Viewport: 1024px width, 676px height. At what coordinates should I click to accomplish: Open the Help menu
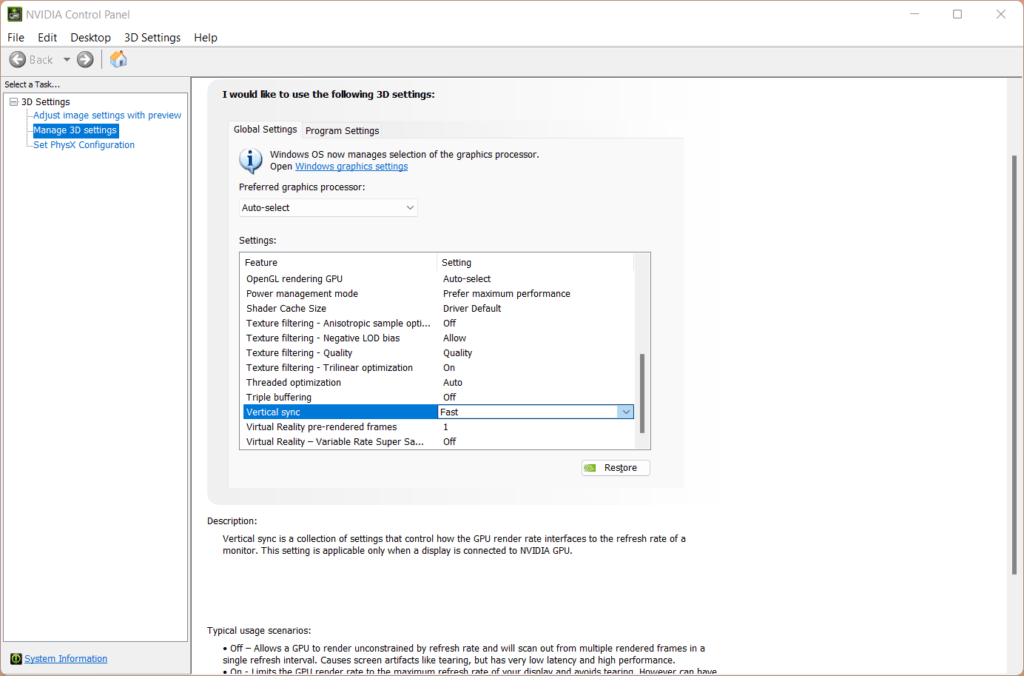pyautogui.click(x=205, y=37)
